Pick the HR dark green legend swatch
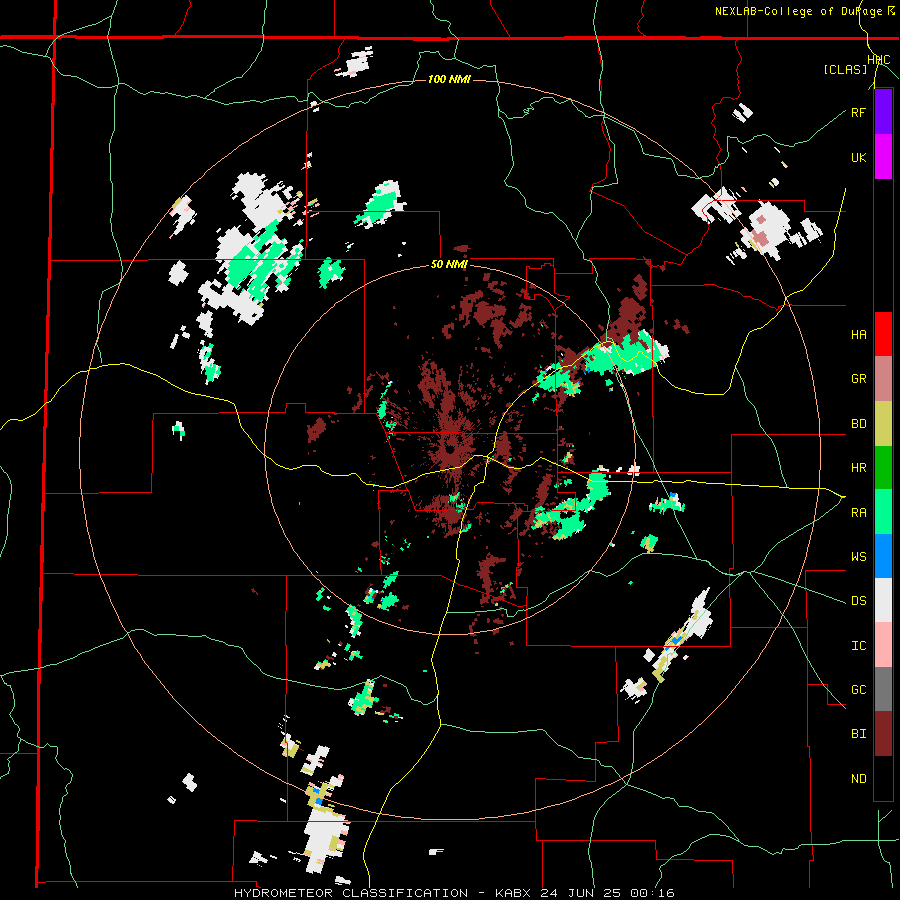This screenshot has height=900, width=900. click(883, 468)
